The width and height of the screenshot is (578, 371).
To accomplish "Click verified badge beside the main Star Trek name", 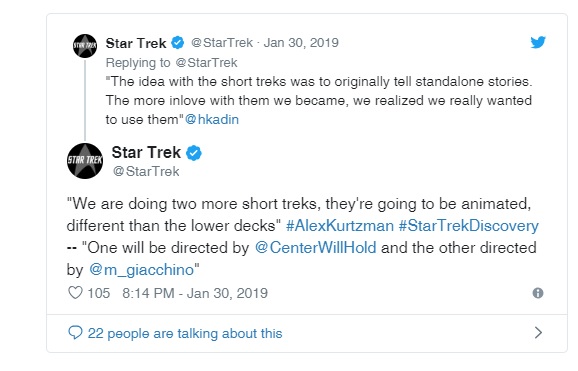I will [194, 153].
